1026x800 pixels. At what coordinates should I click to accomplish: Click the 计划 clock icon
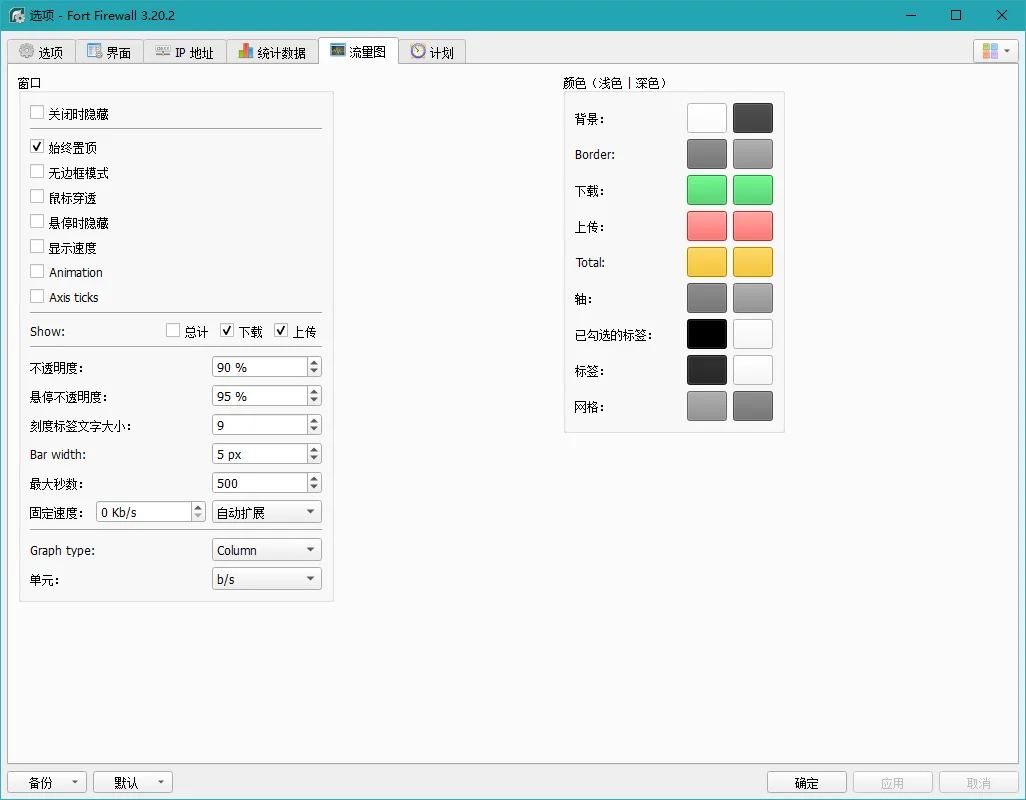(x=418, y=51)
